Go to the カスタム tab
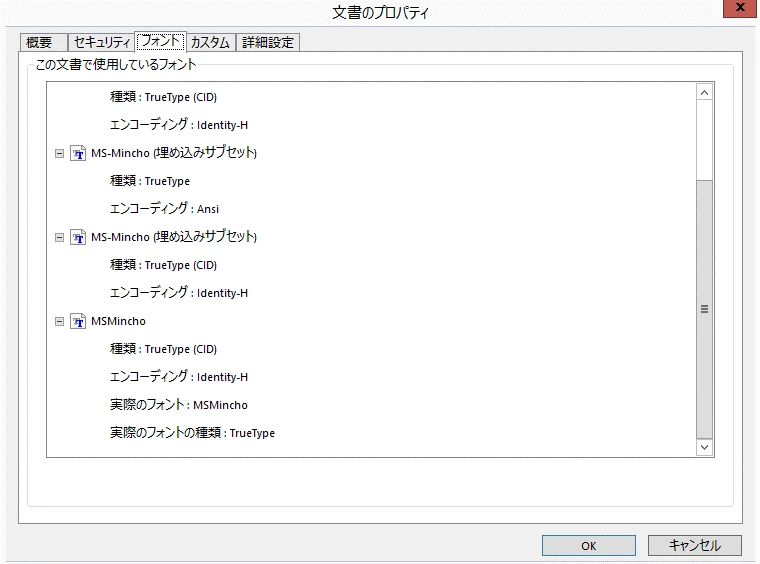Screen dimensions: 760x564 [x=211, y=43]
